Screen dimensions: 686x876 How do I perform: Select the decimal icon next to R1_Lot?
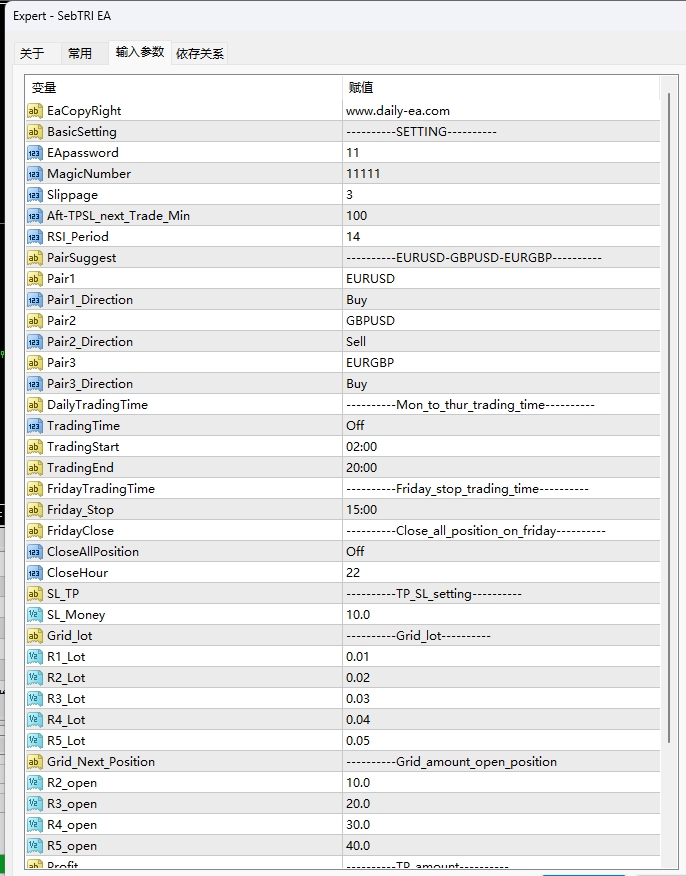(x=35, y=657)
